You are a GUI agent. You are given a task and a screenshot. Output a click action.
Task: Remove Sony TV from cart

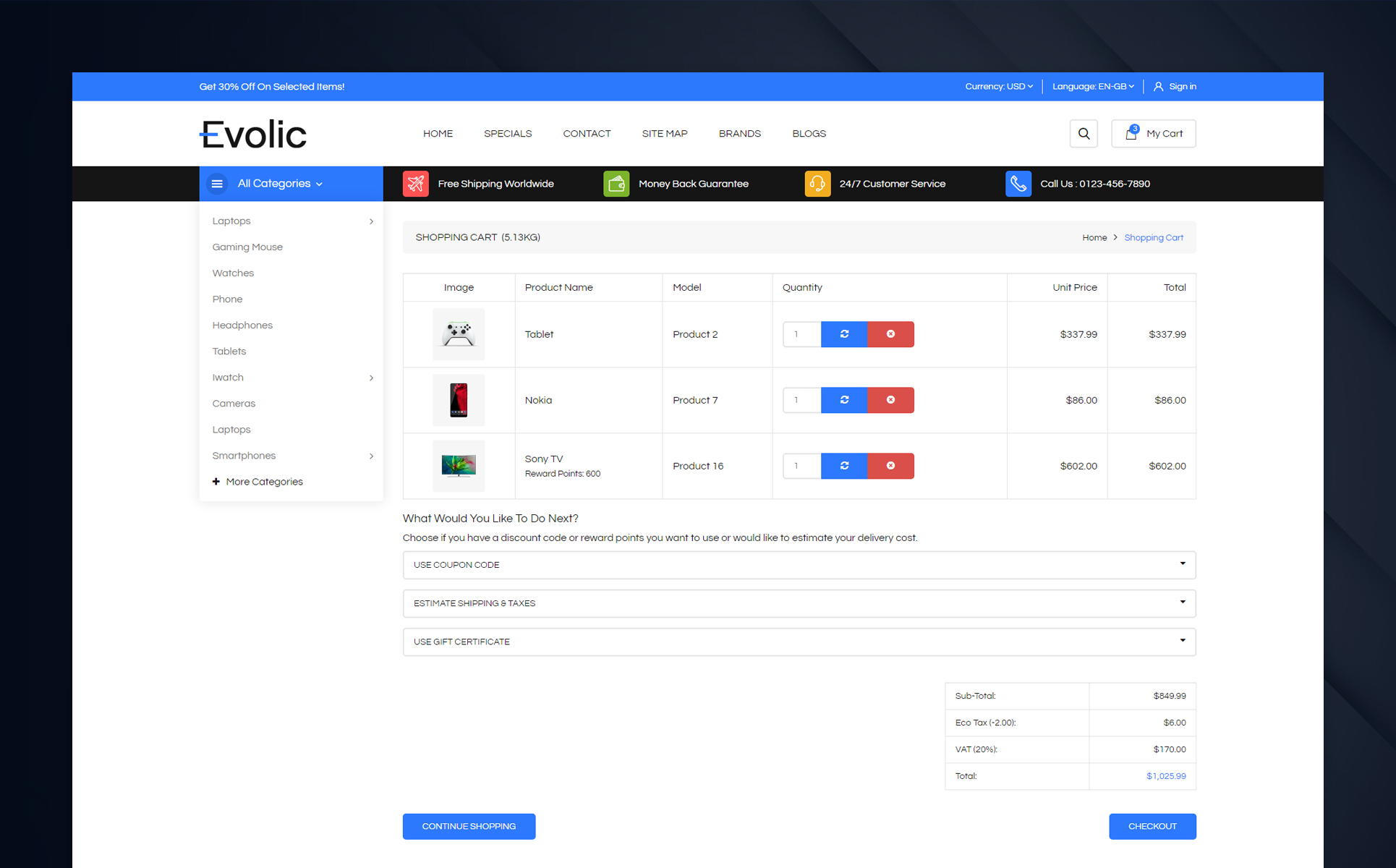pos(890,466)
